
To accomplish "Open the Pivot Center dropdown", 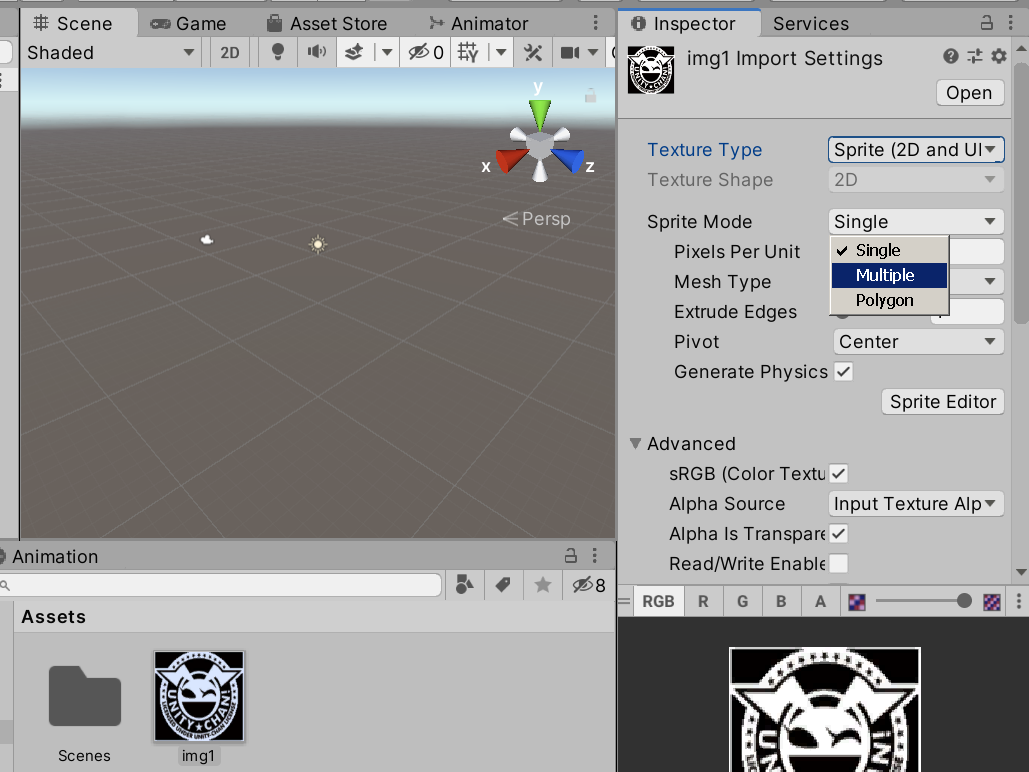I will pos(919,341).
